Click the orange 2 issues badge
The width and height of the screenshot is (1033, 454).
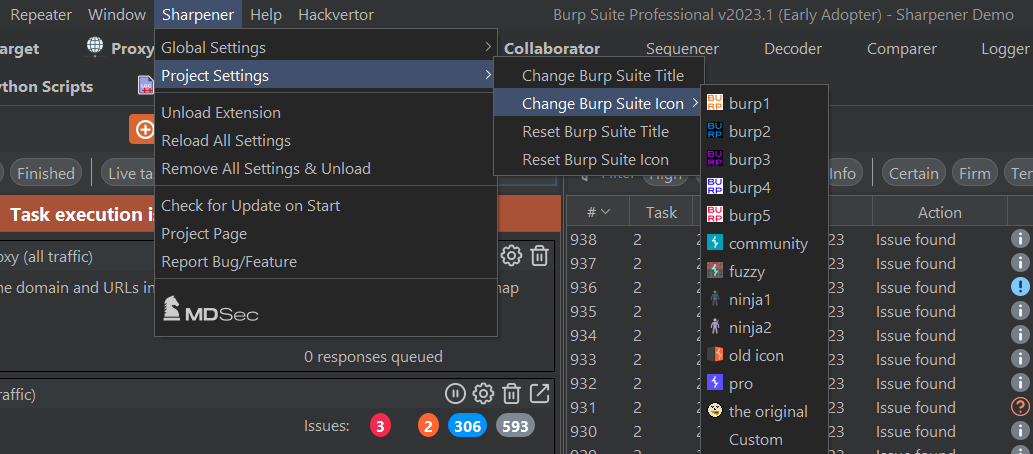(428, 426)
